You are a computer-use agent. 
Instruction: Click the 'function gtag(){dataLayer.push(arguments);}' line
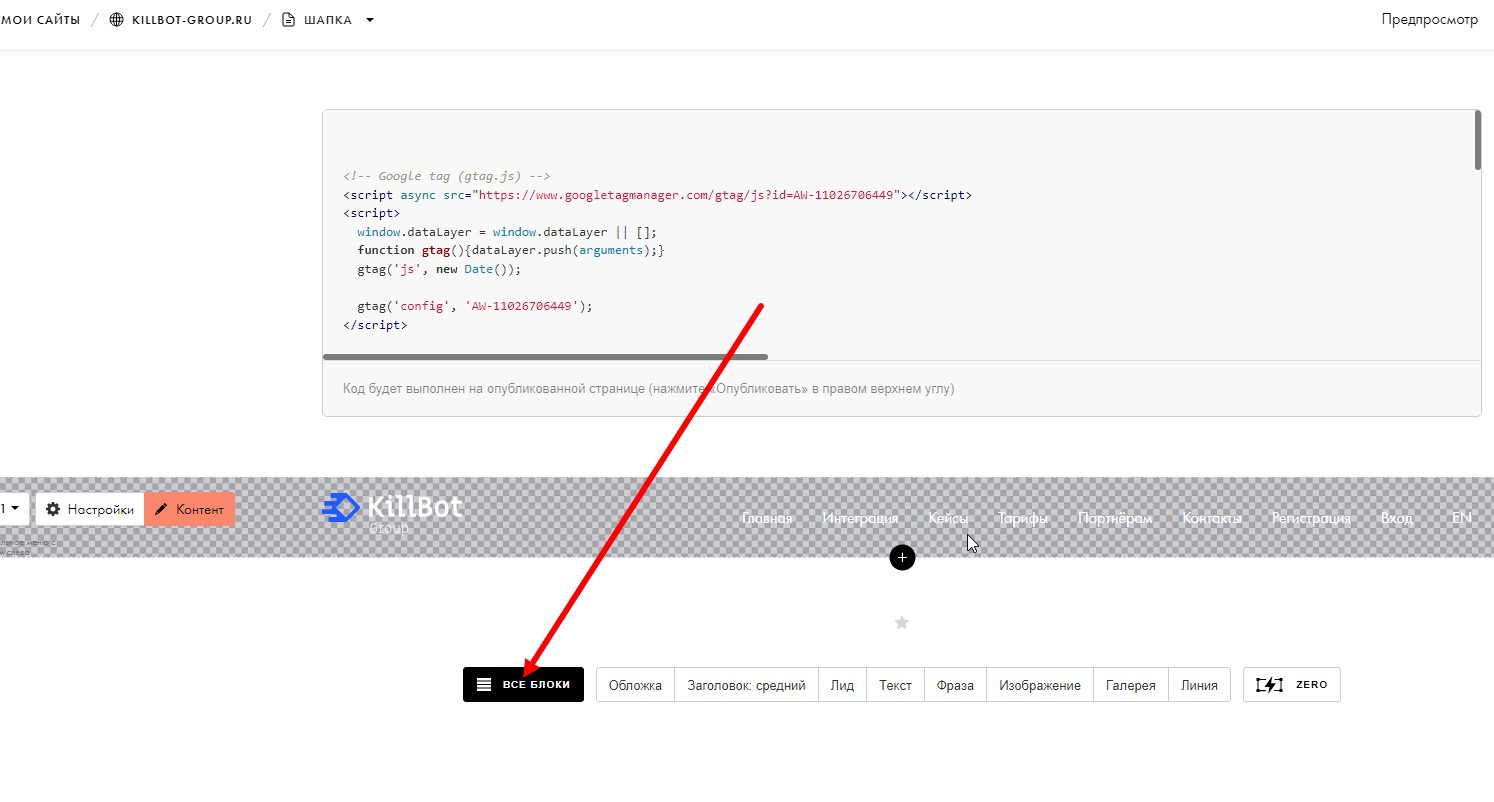point(510,250)
